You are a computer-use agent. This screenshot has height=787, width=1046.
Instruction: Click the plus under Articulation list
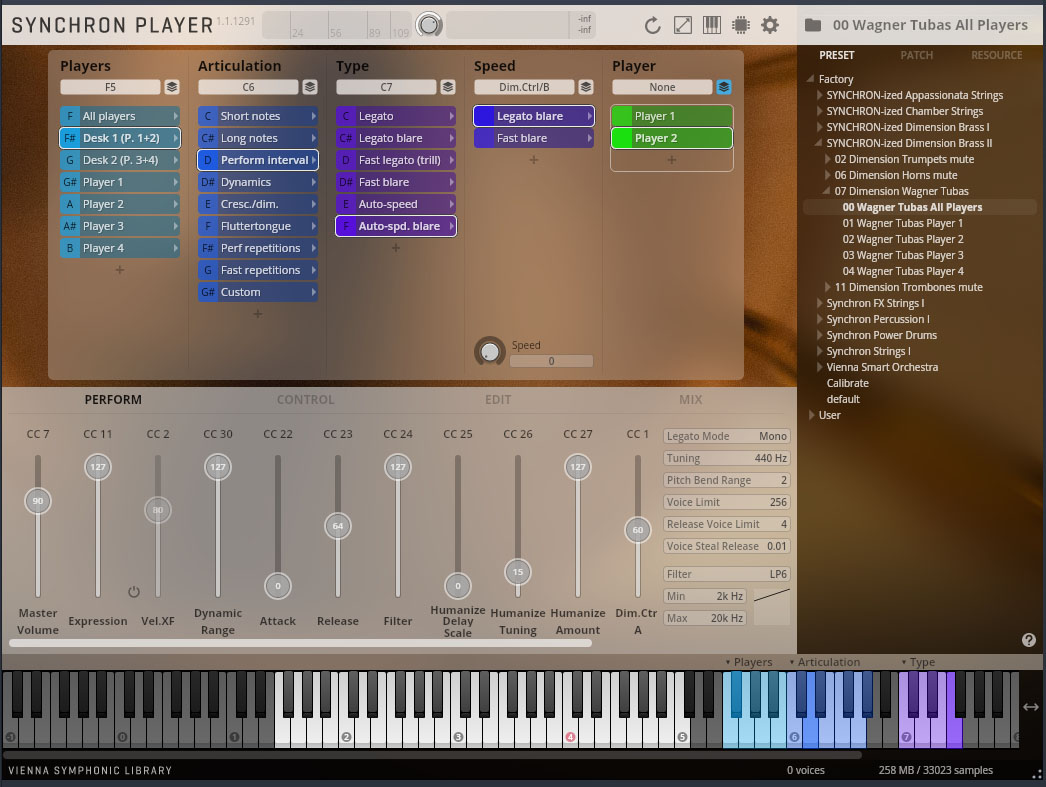(x=257, y=313)
